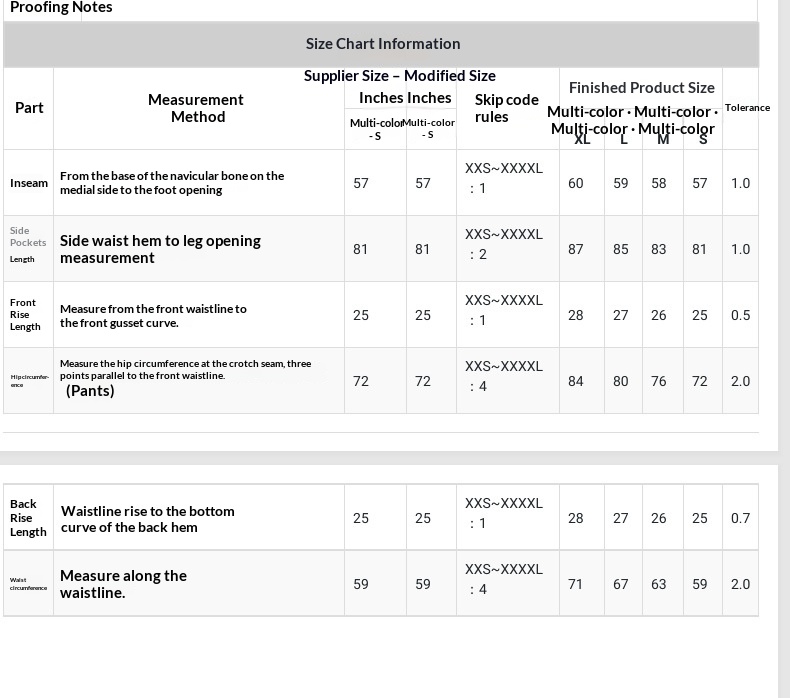Click the XL value '60' in Inseam row
This screenshot has height=698, width=790.
tap(575, 183)
